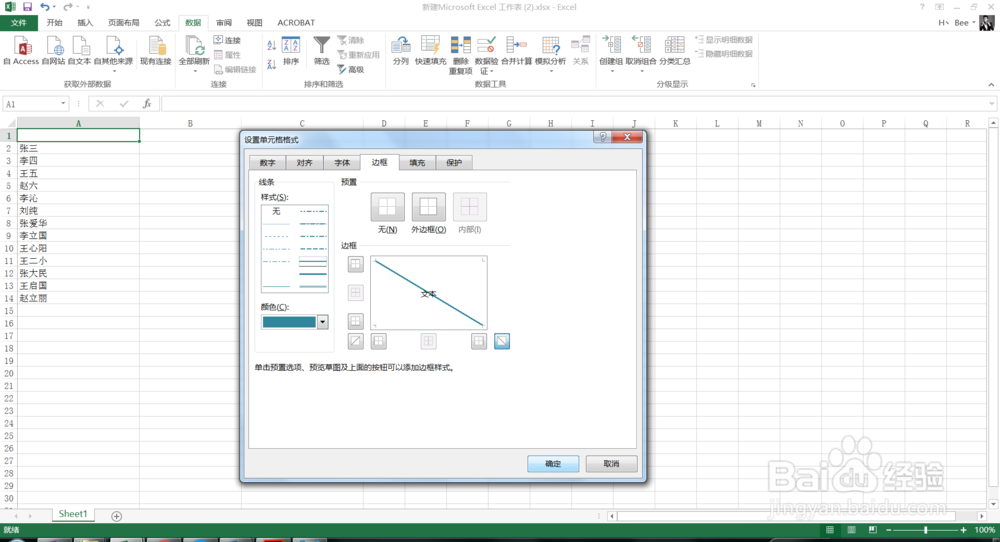This screenshot has height=542, width=1000.
Task: Sort ascending with the A-Z icon
Action: 272,45
